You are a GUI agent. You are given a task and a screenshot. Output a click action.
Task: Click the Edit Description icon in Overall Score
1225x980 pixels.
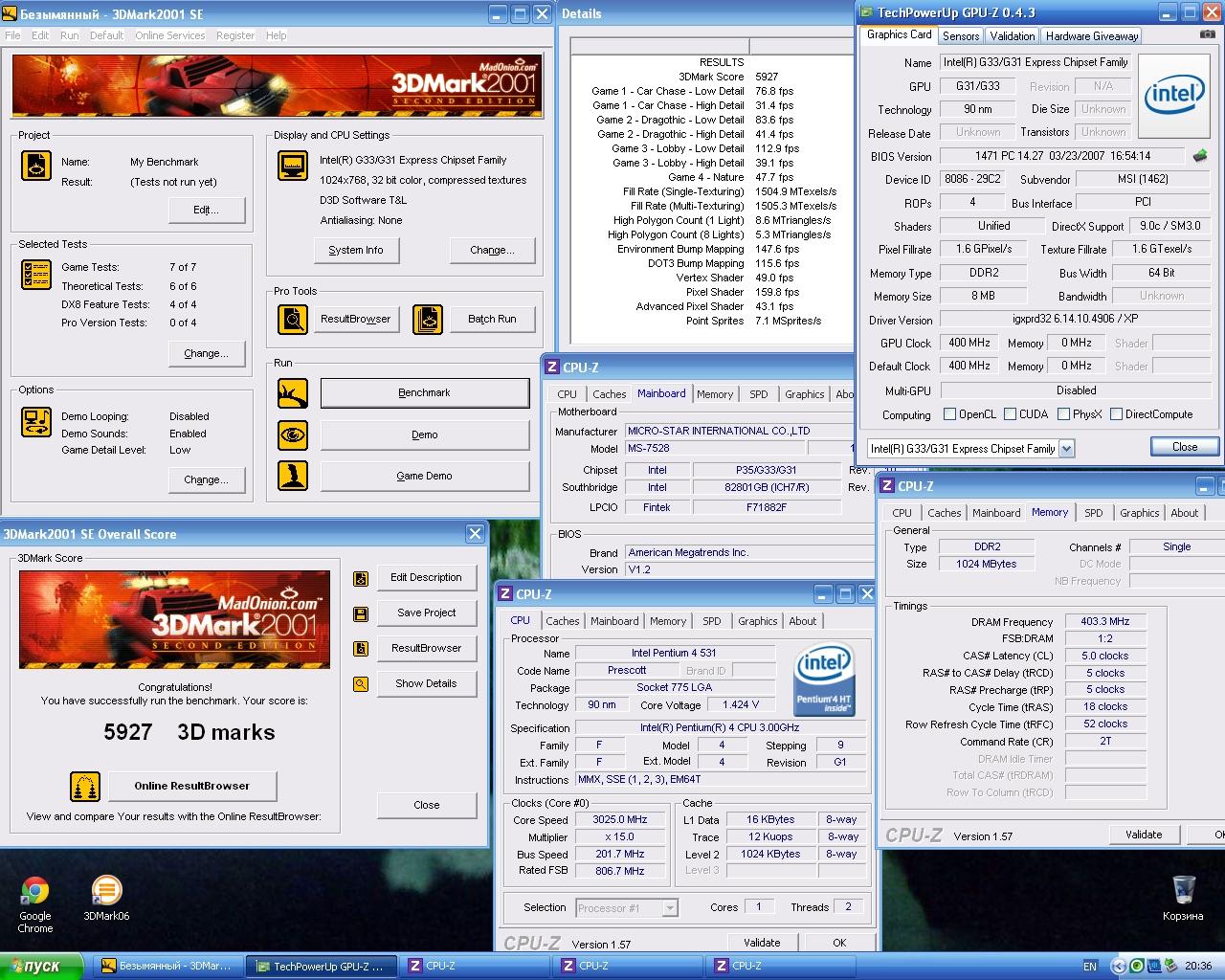361,578
